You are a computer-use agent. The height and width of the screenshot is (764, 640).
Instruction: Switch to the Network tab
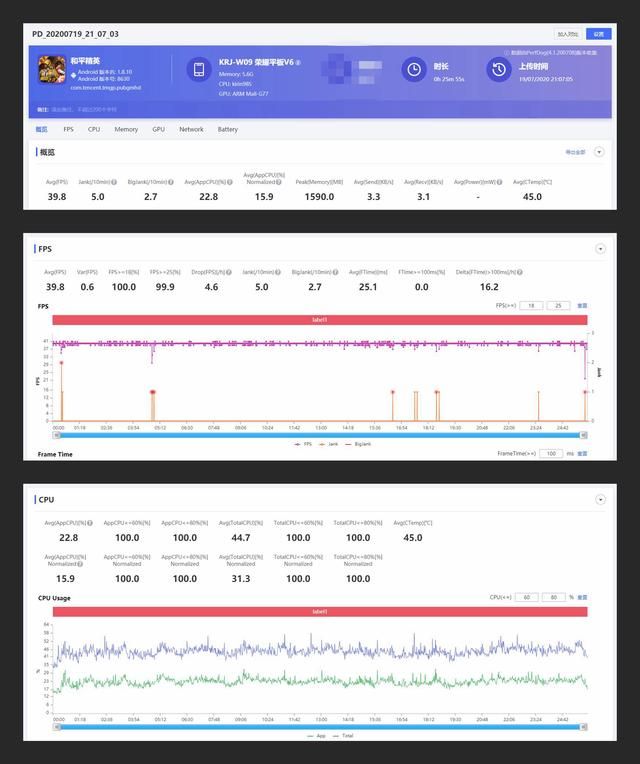[x=191, y=129]
